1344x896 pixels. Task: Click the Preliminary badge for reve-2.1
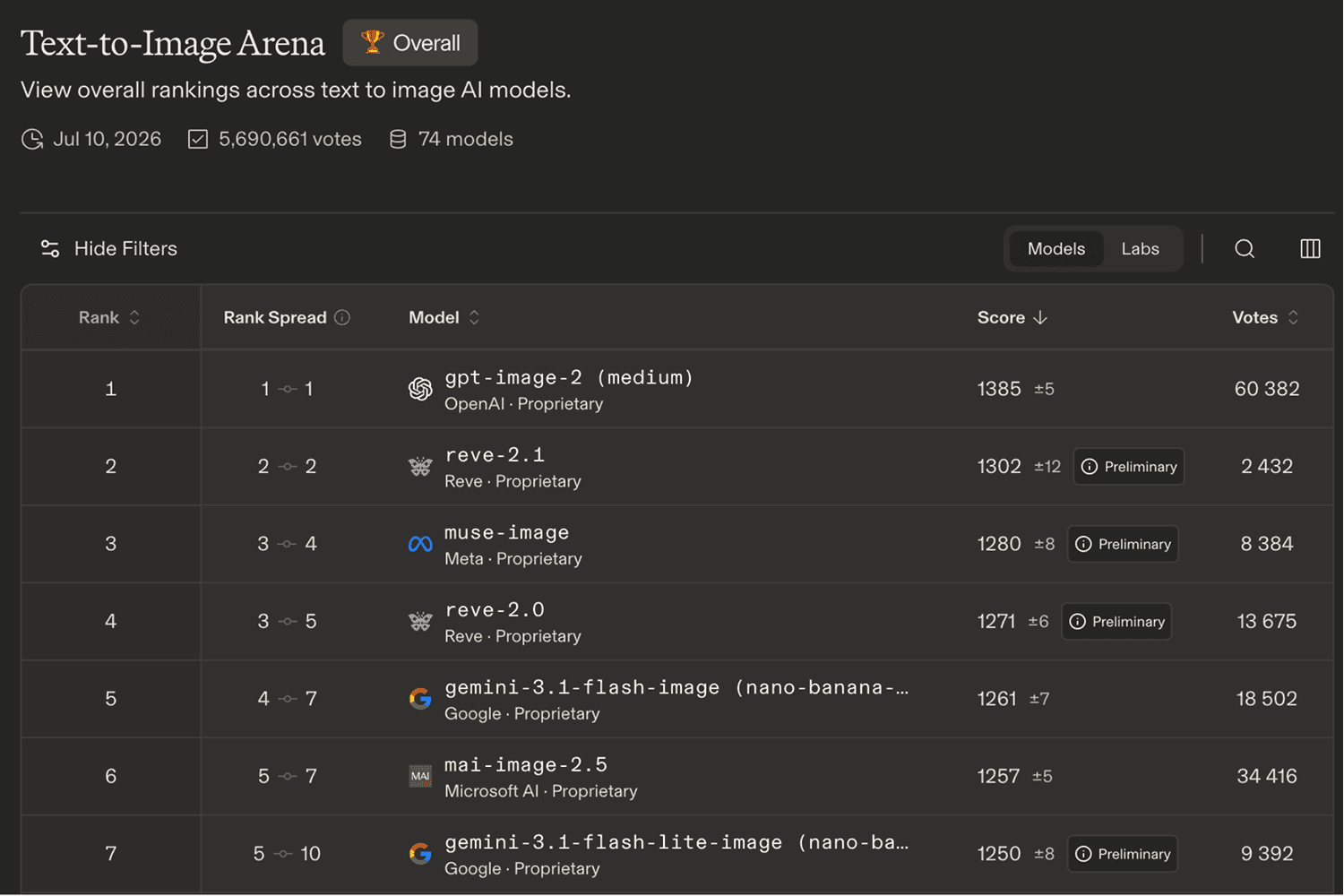[x=1129, y=467]
